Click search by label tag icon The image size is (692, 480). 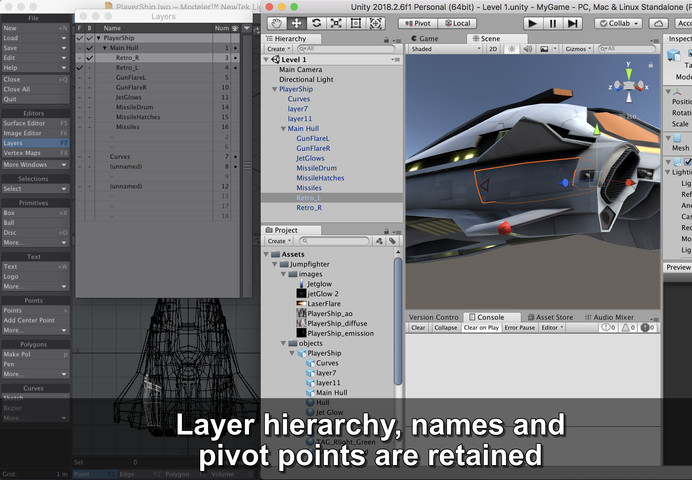[392, 241]
